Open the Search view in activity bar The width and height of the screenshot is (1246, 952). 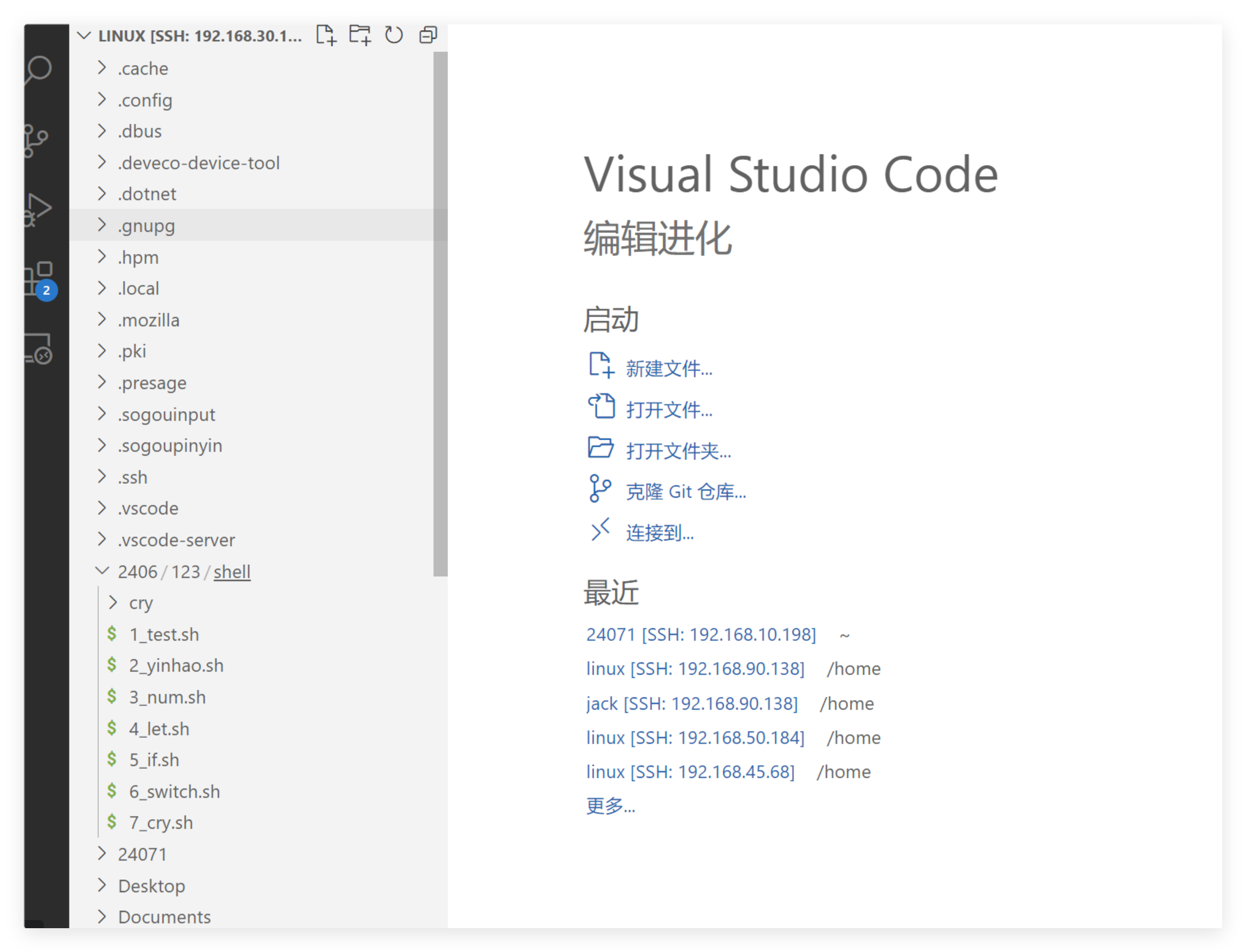pos(39,70)
